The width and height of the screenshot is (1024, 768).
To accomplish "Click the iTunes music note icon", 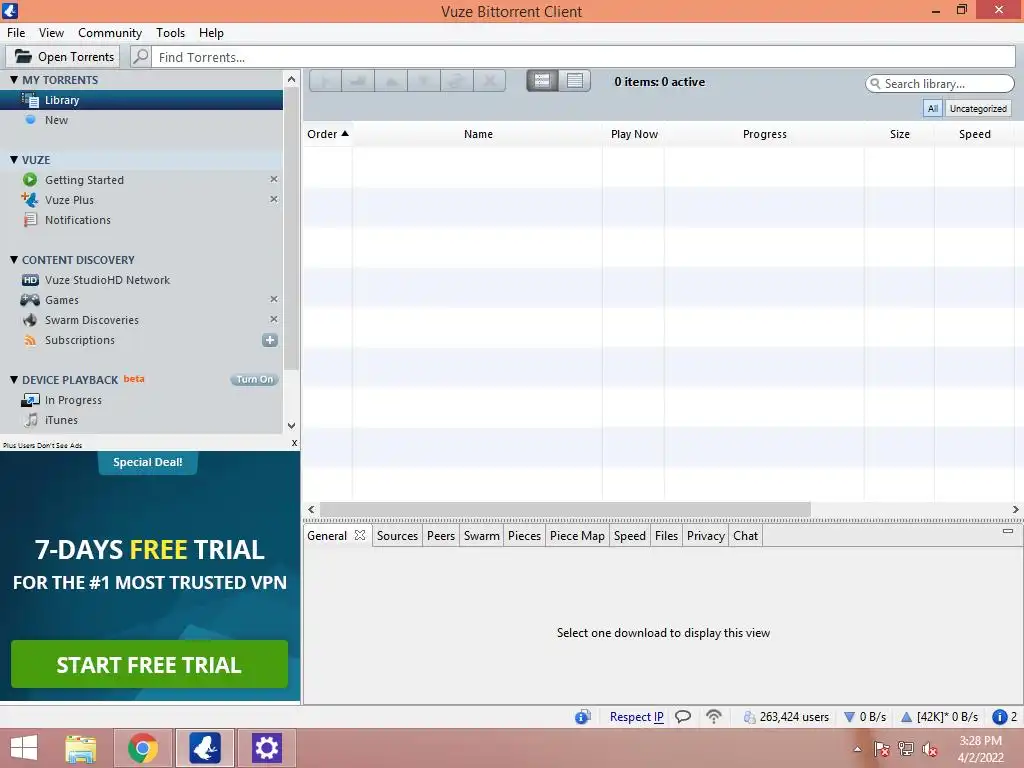I will 30,419.
